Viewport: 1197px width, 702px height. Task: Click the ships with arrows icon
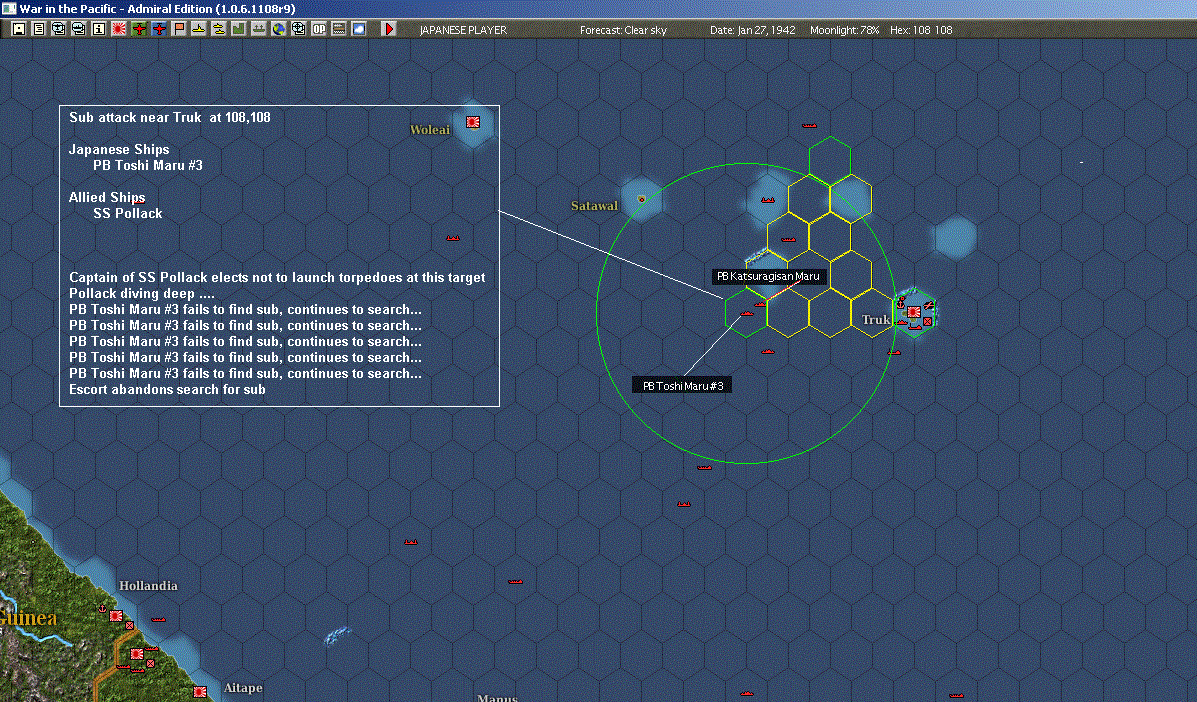tap(259, 29)
